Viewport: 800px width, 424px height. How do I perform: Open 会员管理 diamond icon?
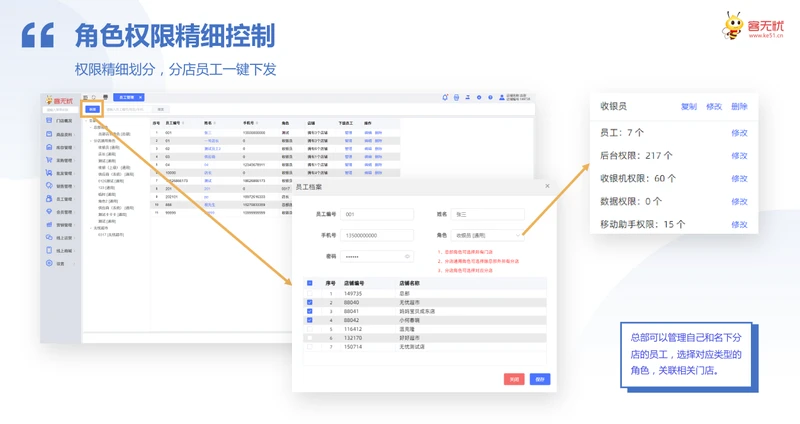[x=49, y=212]
